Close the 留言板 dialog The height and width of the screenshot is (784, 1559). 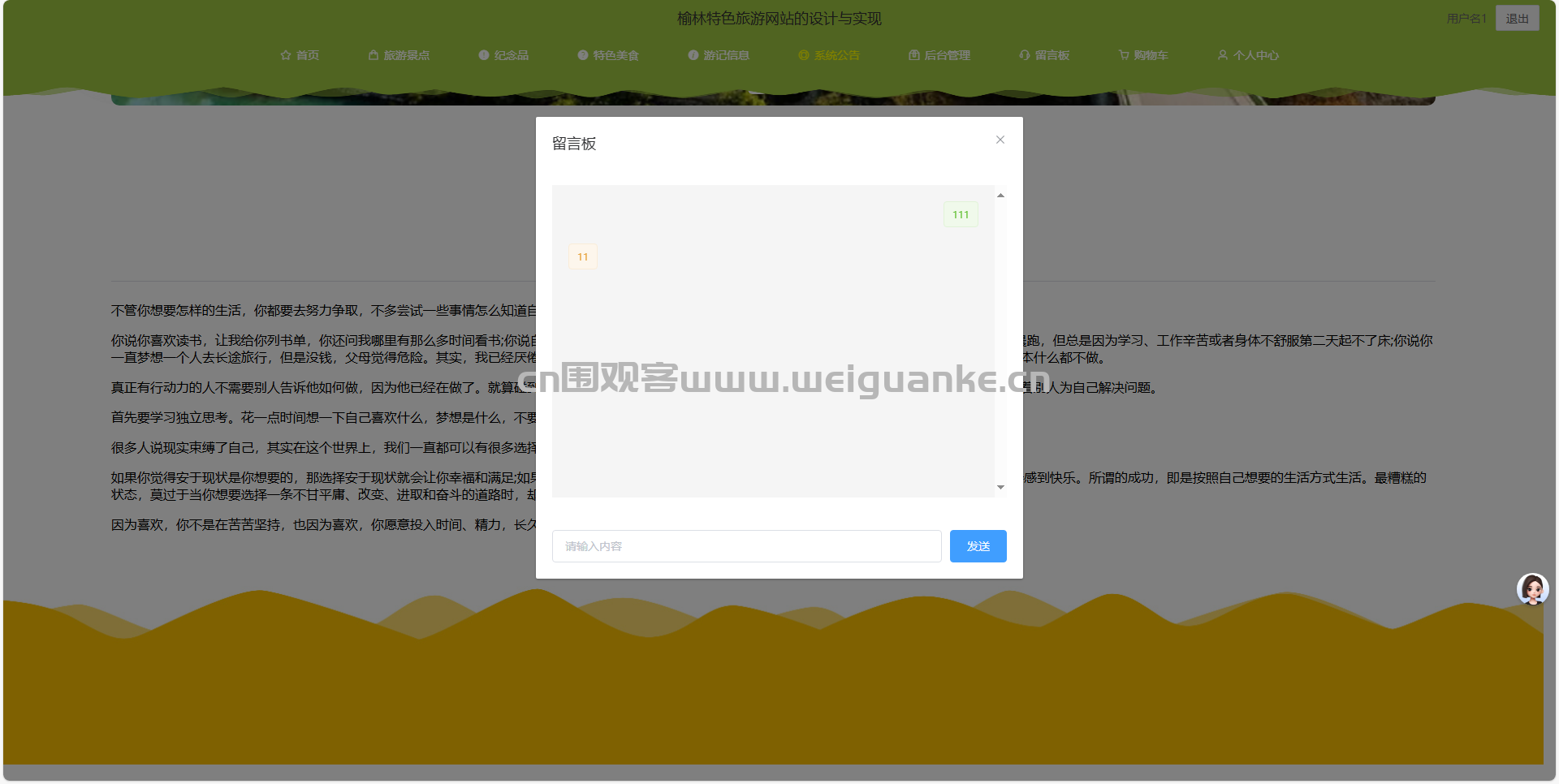pos(1000,140)
